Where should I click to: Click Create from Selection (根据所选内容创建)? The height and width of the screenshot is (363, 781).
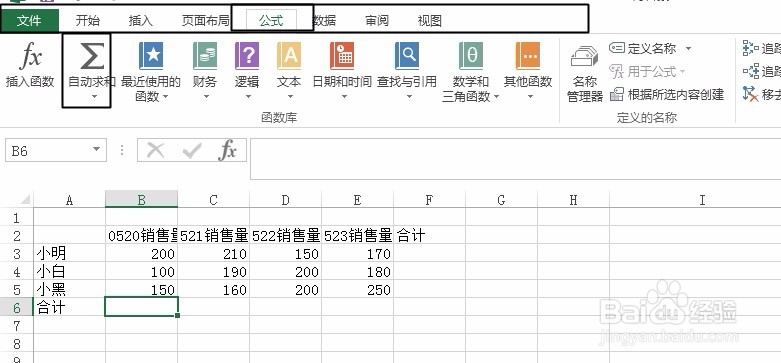667,94
